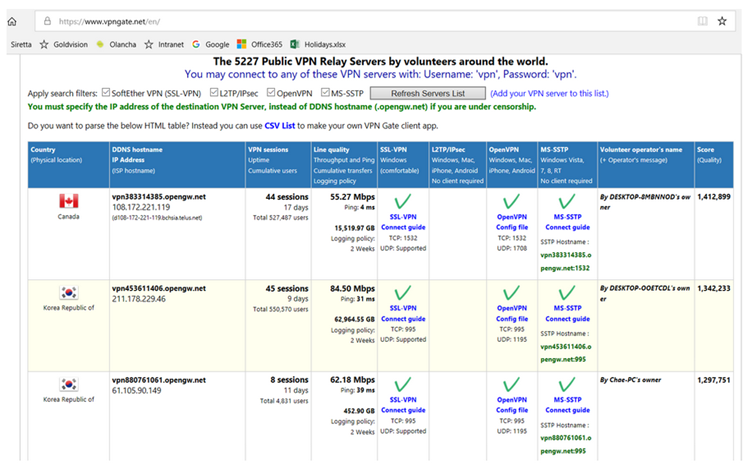Viewport: 752px width, 465px height.
Task: Toggle the SoftEther VPN (SSL-VPN) filter checkbox
Action: click(x=106, y=93)
